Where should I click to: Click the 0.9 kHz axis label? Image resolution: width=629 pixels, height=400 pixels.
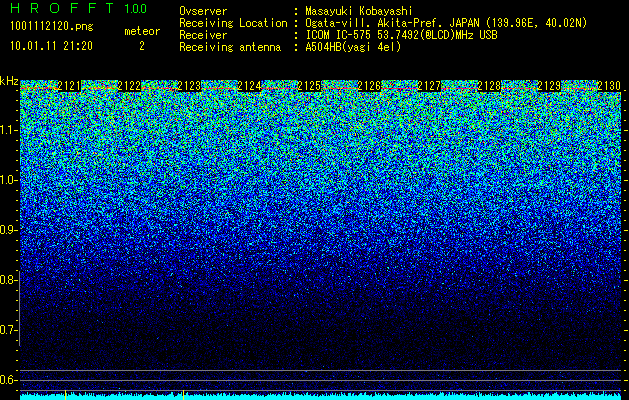[8, 230]
